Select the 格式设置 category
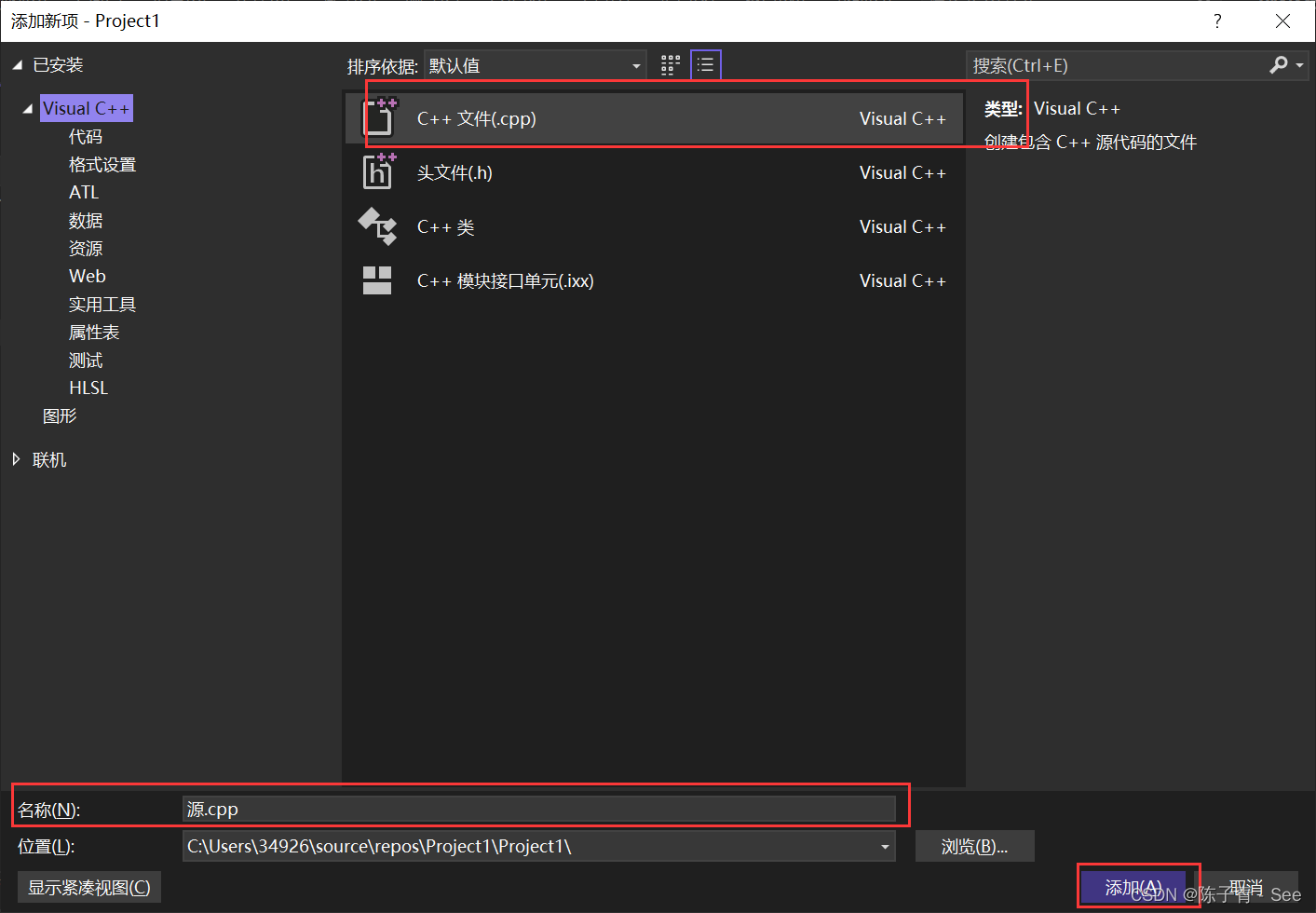This screenshot has height=913, width=1316. coord(102,165)
